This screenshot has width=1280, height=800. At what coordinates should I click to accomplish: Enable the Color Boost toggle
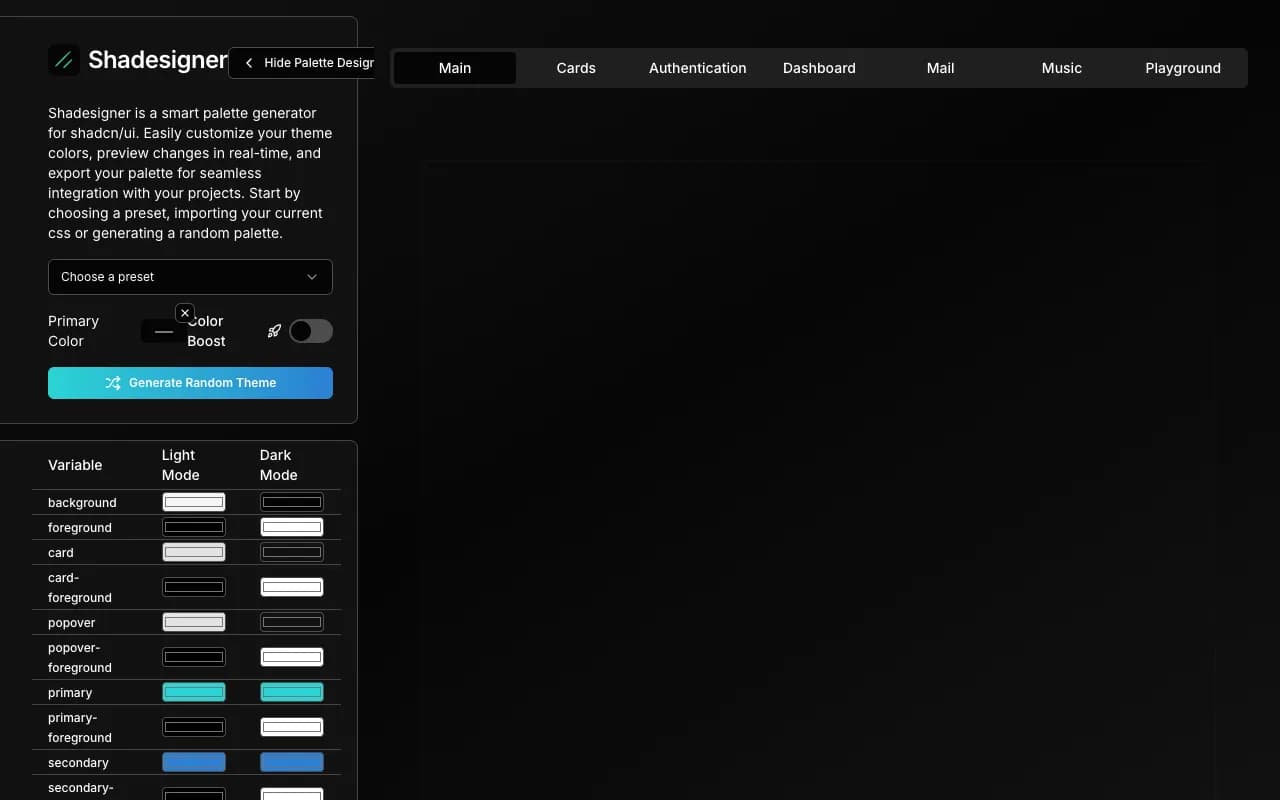tap(310, 330)
